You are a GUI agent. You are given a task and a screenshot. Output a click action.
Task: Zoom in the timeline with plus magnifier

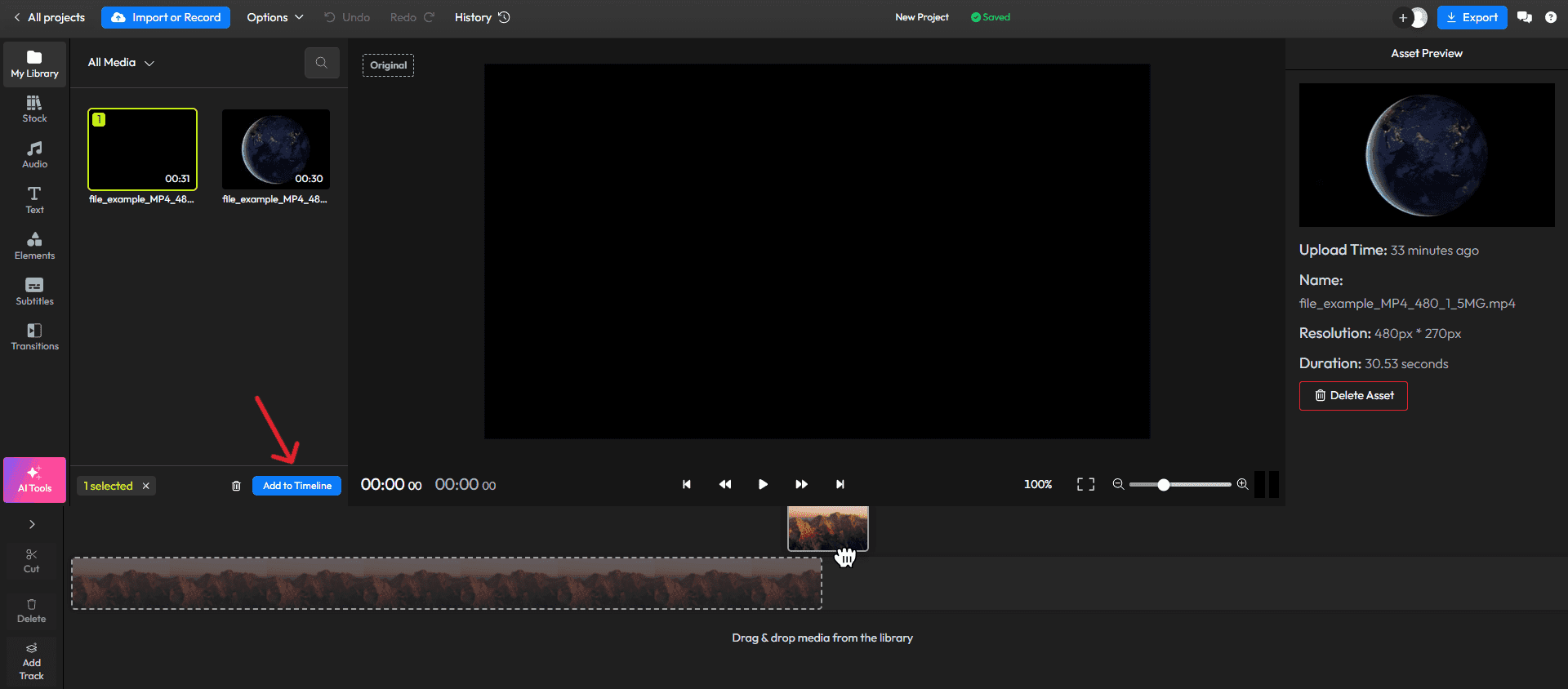pos(1242,484)
